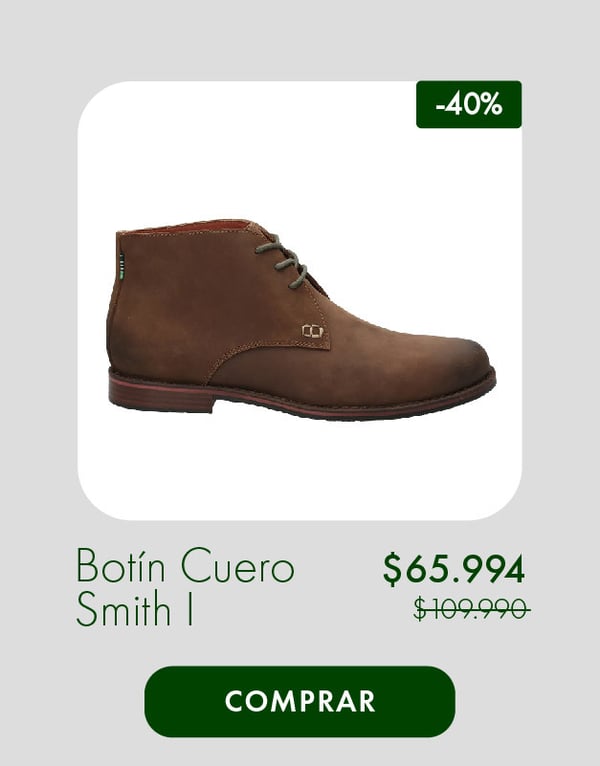Image resolution: width=600 pixels, height=766 pixels.
Task: Click the metal logo emblem on boot side
Action: (313, 331)
